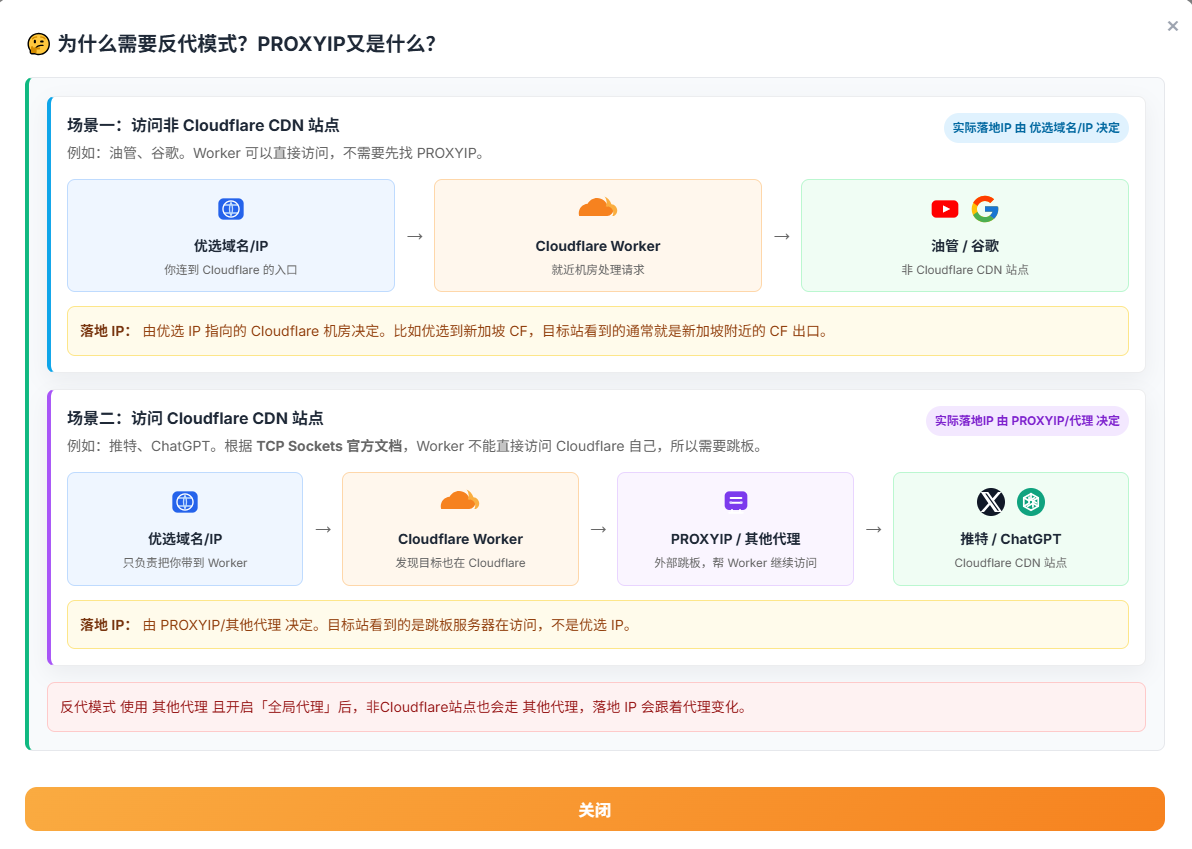Click Cloudflare cloud icon above 就近机房处理请求

click(x=598, y=207)
